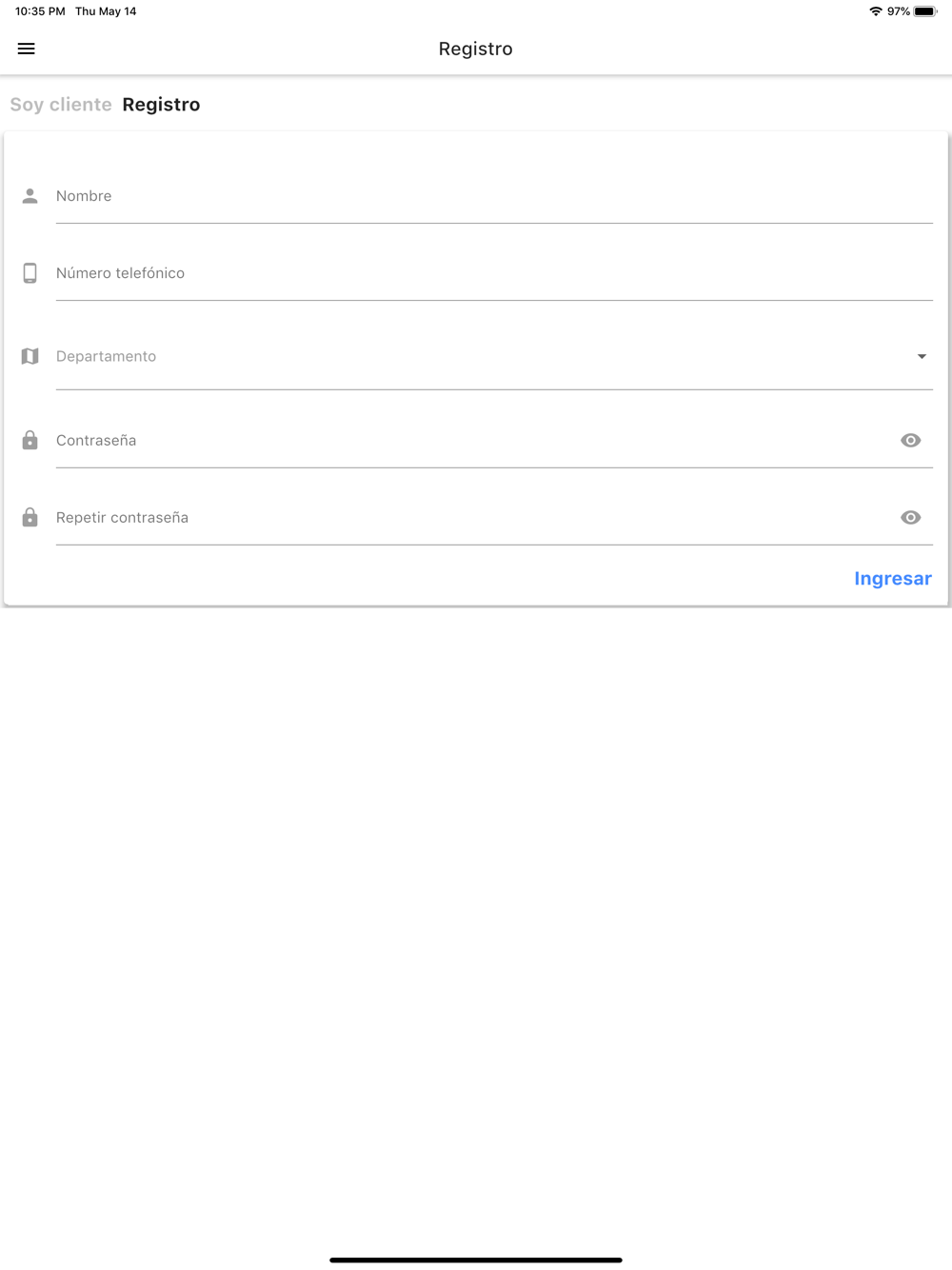952x1270 pixels.
Task: Show password in Repetir contraseña field
Action: click(x=911, y=517)
